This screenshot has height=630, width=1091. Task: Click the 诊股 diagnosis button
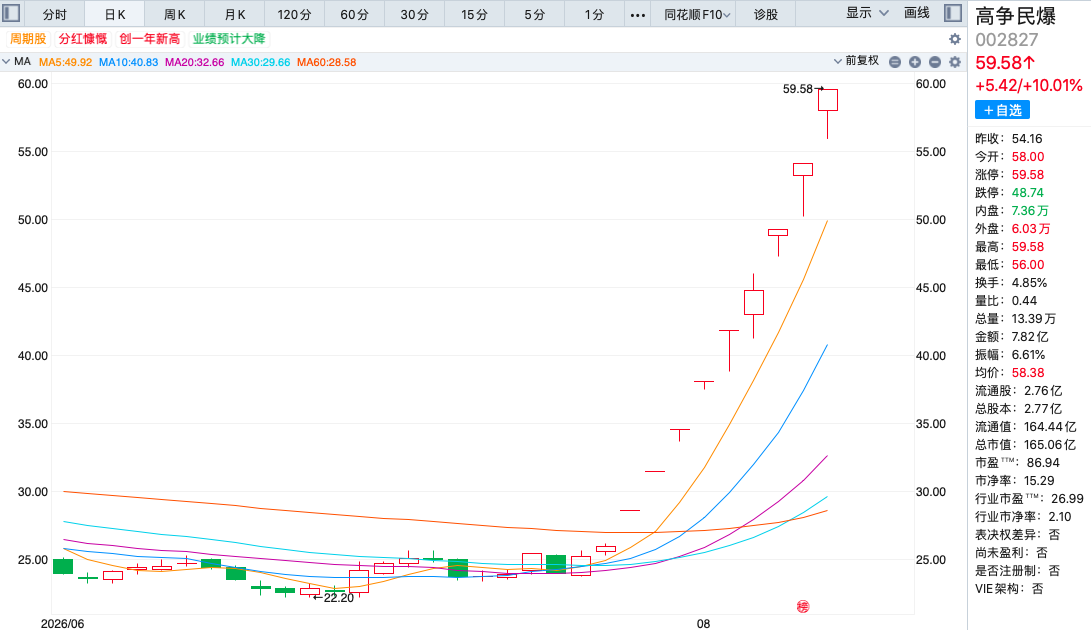(x=766, y=15)
